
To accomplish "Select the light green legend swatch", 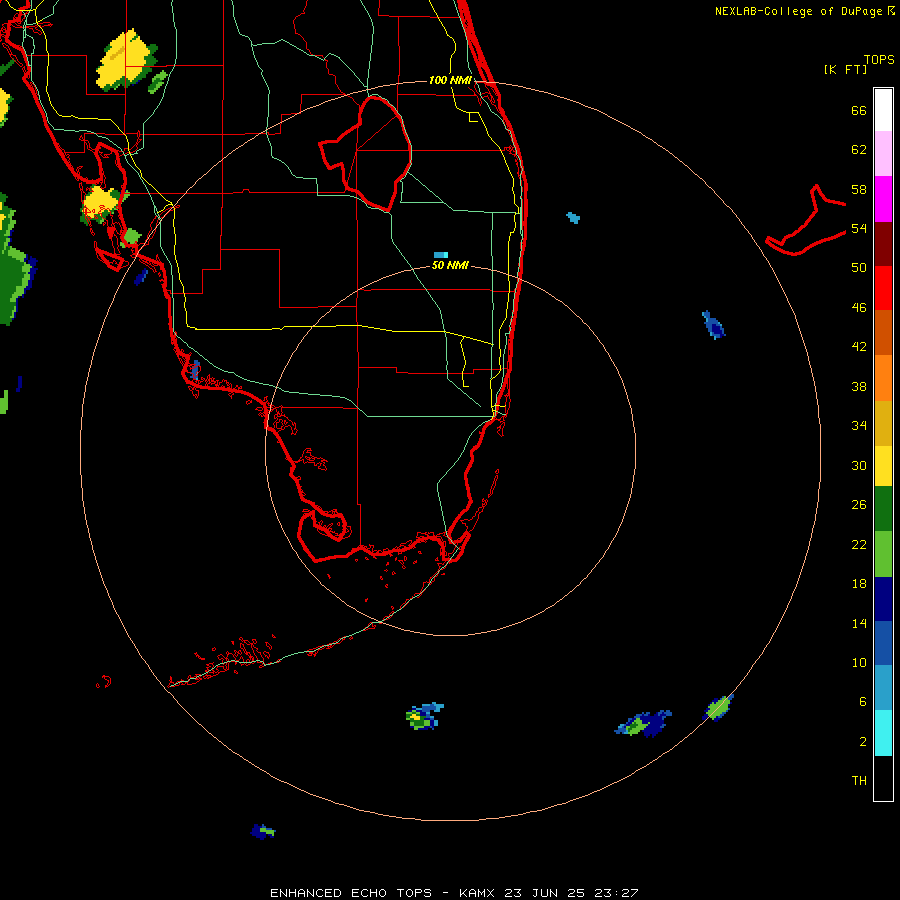I will click(x=883, y=554).
